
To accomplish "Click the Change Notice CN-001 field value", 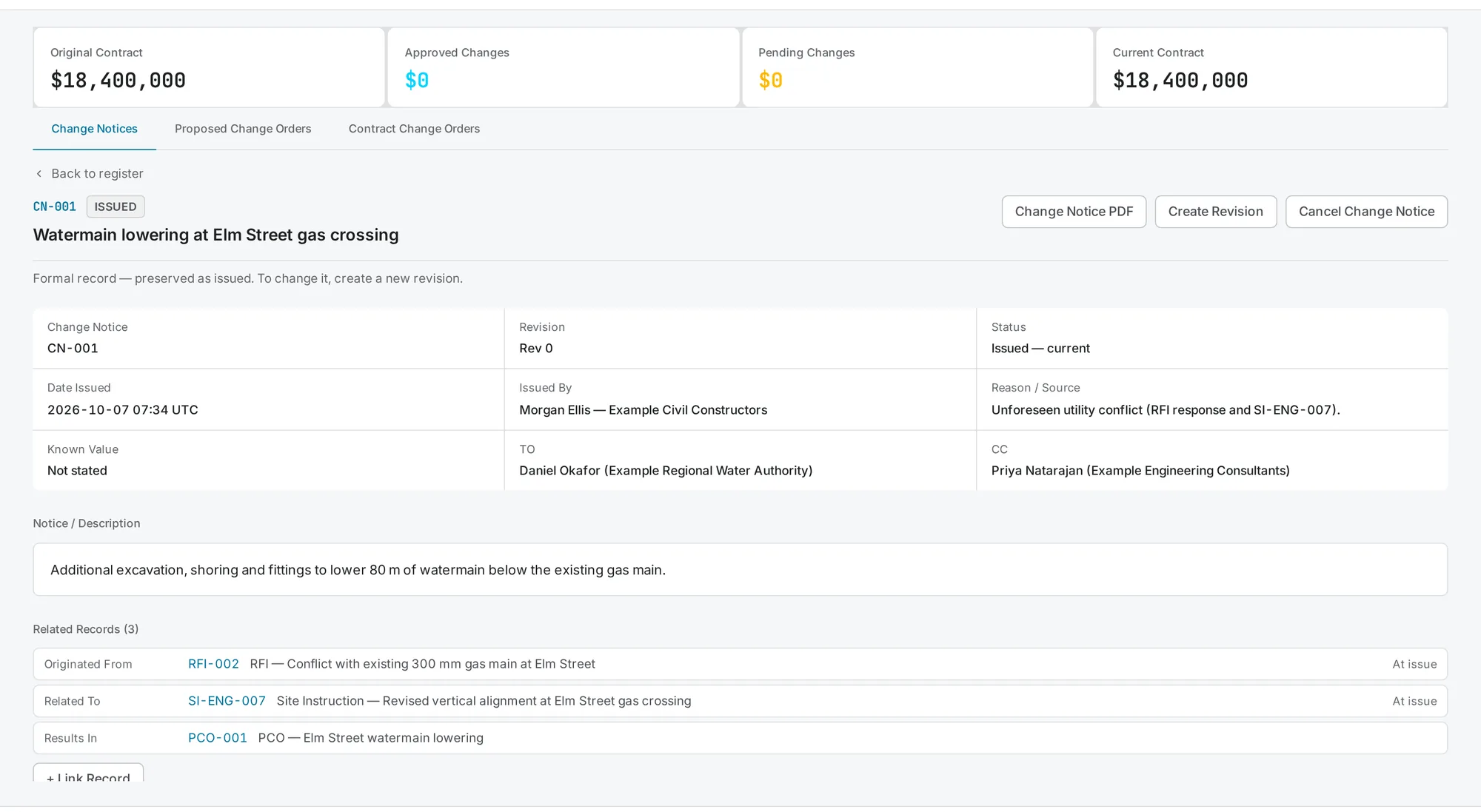I will [73, 349].
